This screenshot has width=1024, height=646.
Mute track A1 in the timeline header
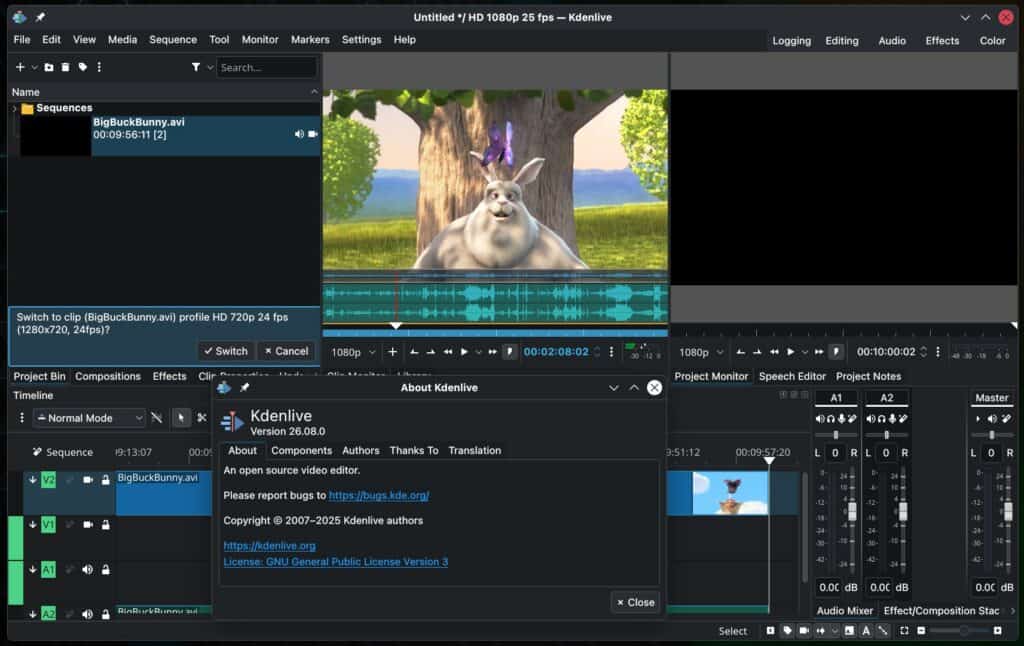pyautogui.click(x=88, y=570)
